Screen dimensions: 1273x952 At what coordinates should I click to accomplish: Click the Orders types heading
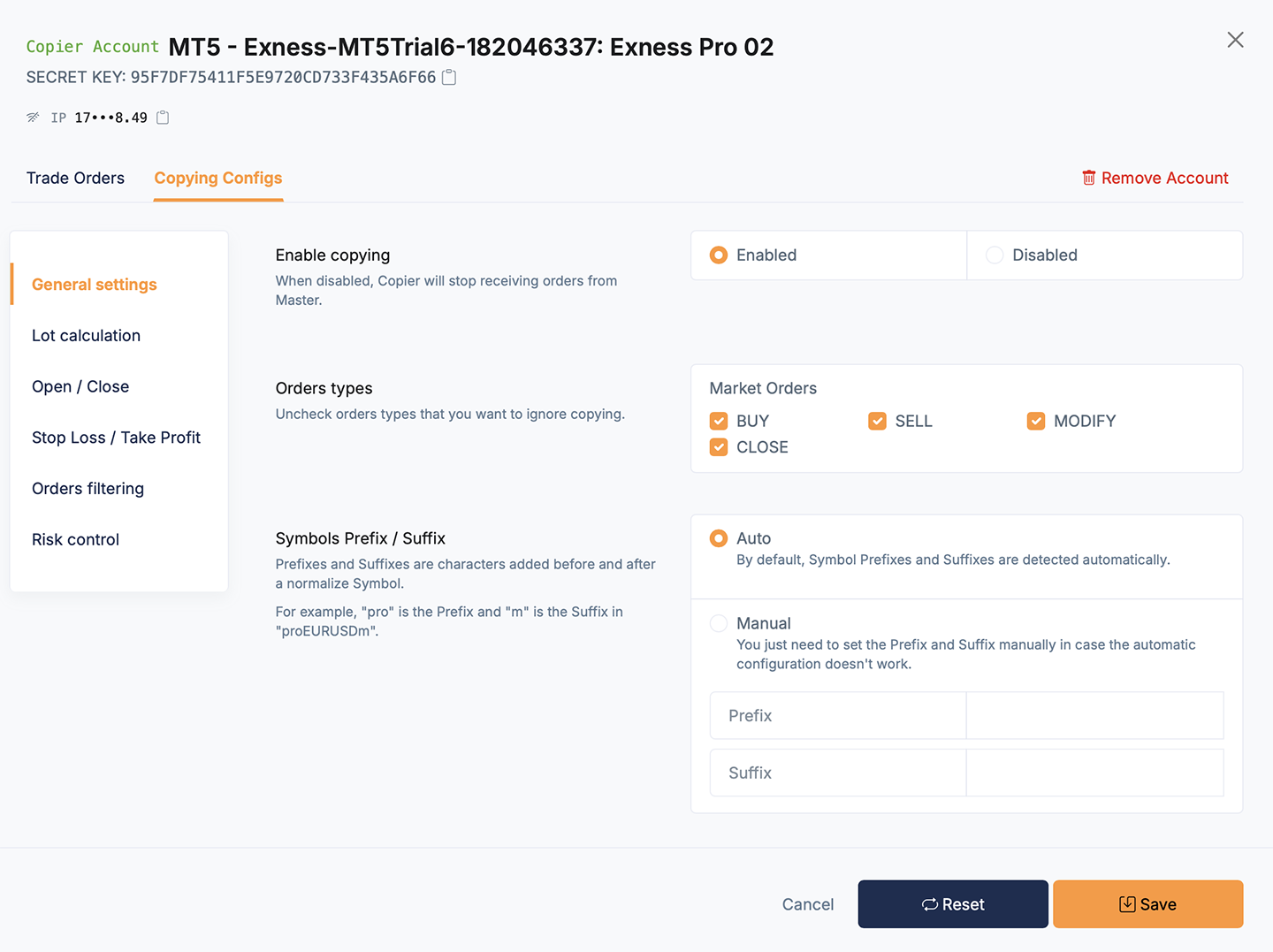[x=324, y=388]
